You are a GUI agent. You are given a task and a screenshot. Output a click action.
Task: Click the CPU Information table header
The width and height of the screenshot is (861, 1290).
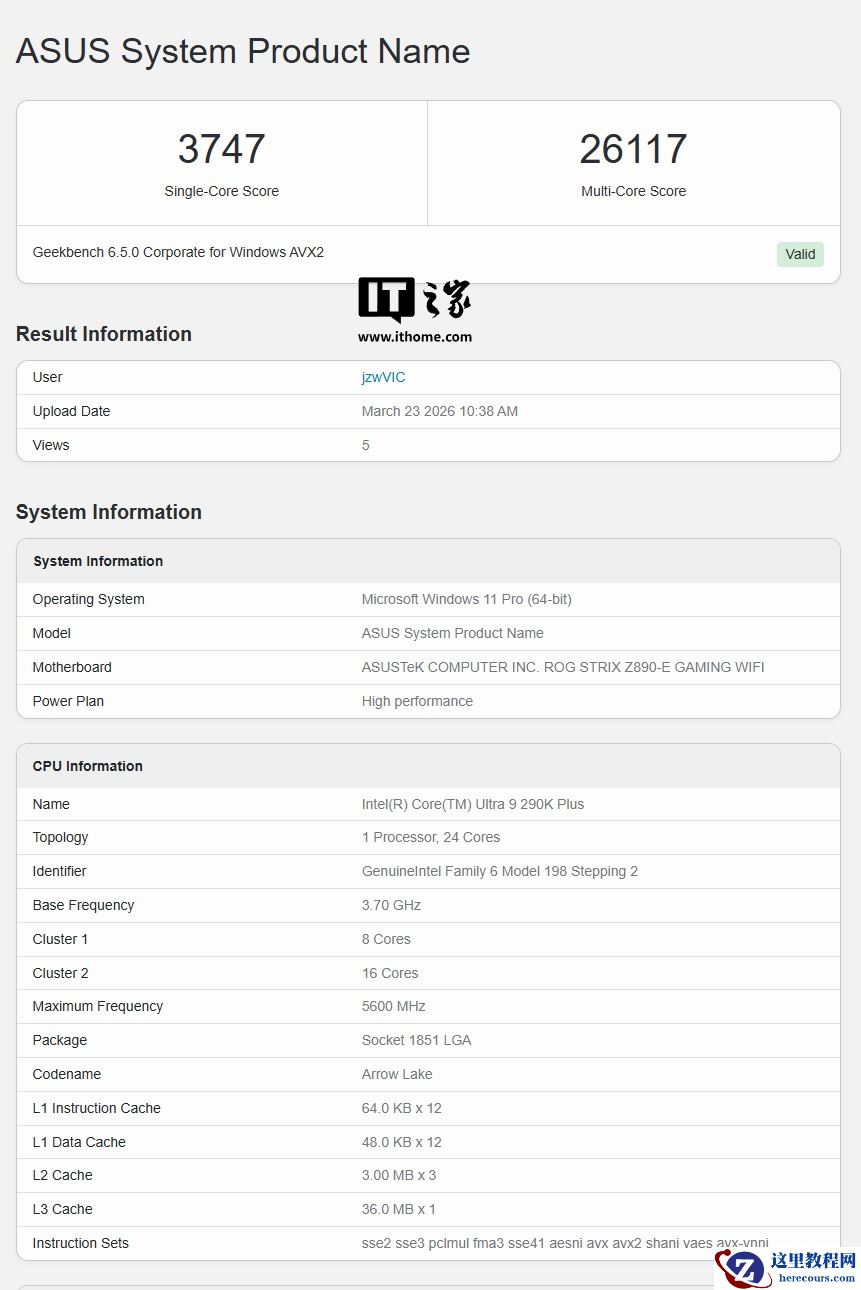pos(88,766)
